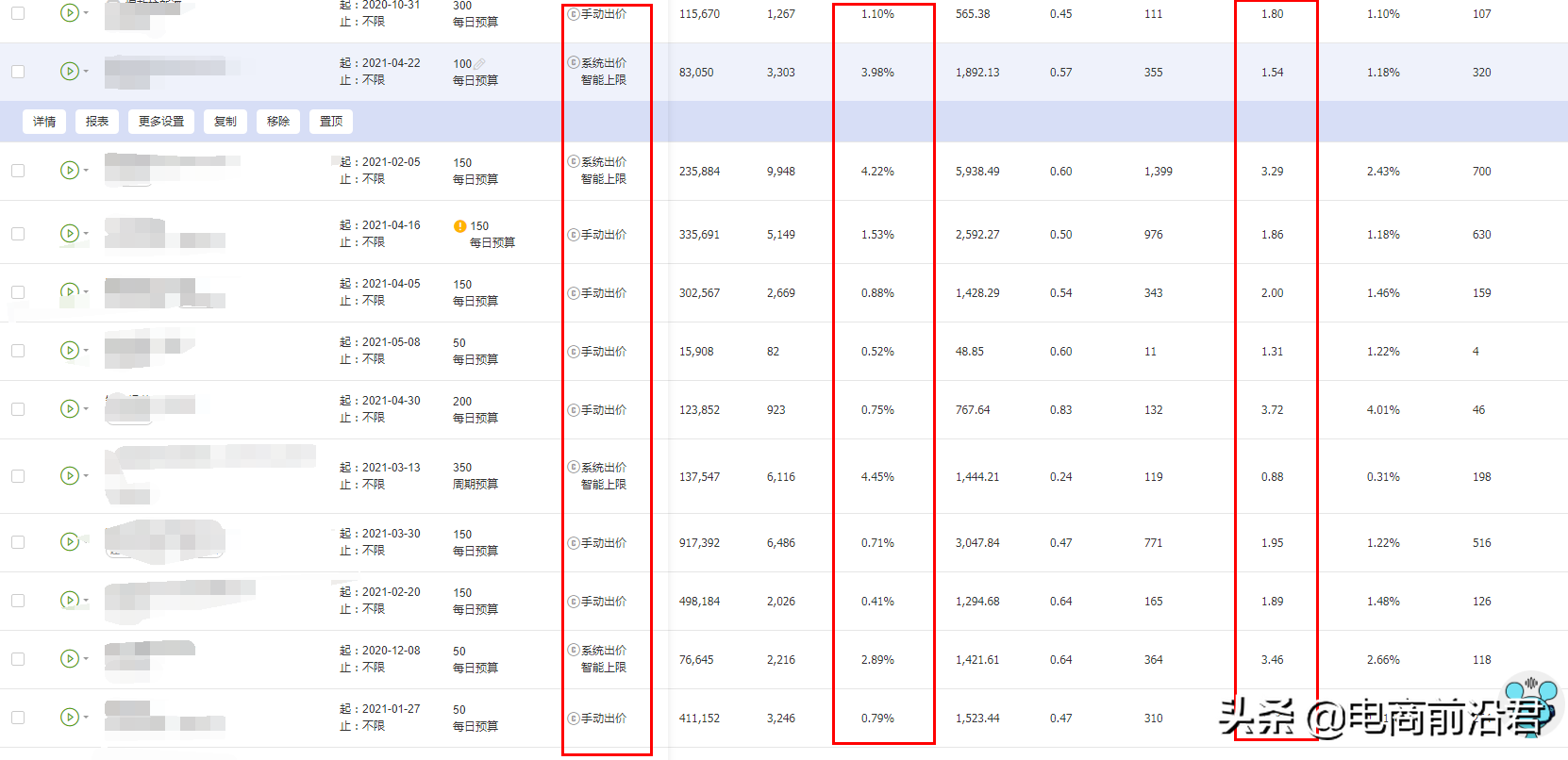
Task: Tick the checkbox for the 2021-04-16 campaign row
Action: [x=18, y=234]
